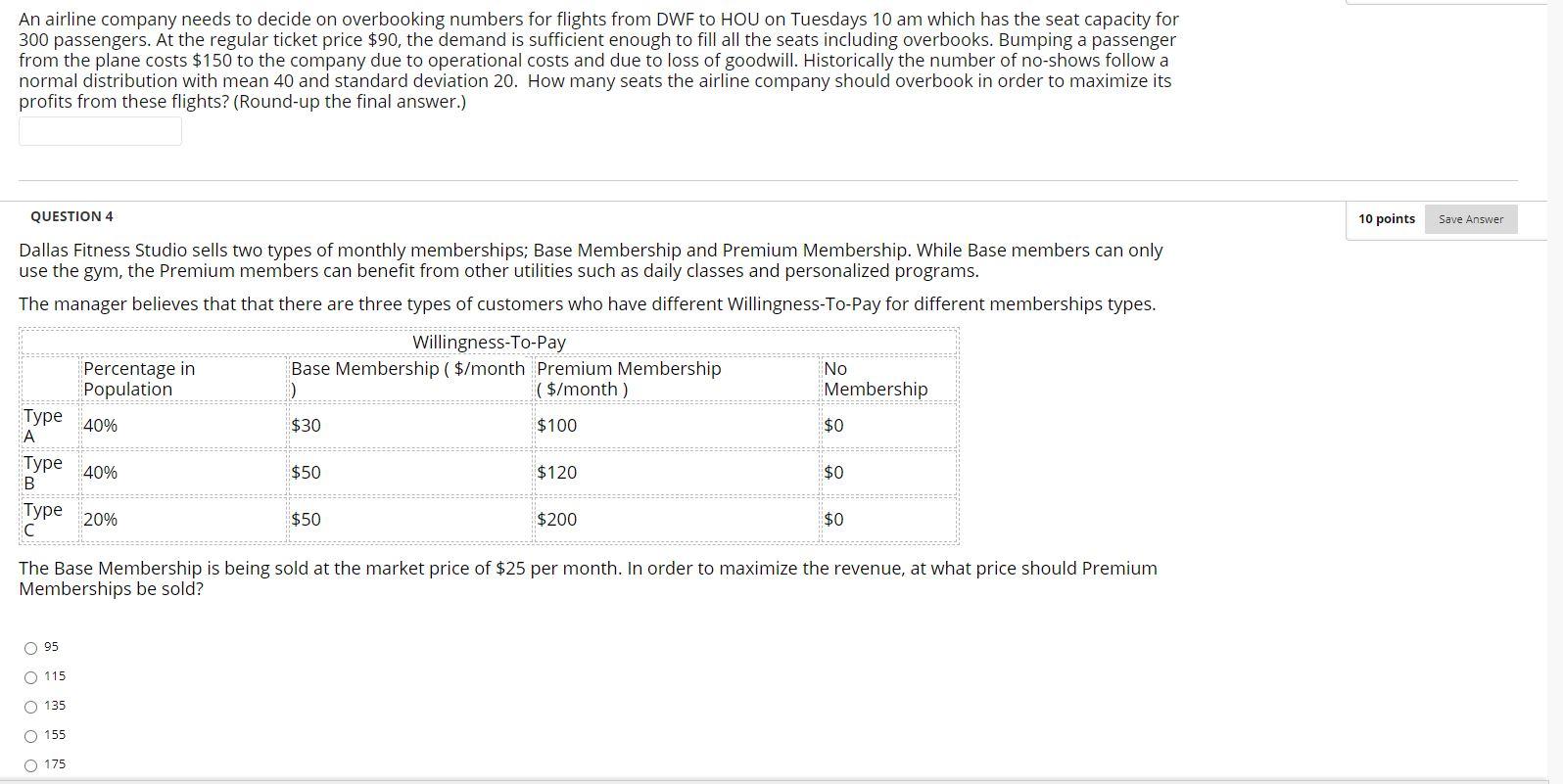Screen dimensions: 1563x784
Task: Mark 155 as the answer
Action: tap(31, 736)
